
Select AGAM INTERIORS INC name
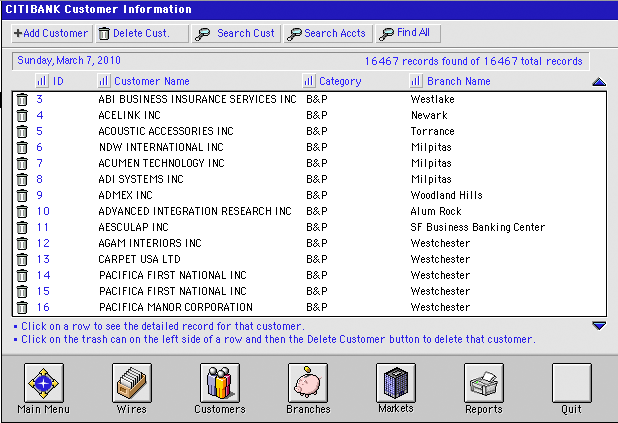[x=150, y=243]
